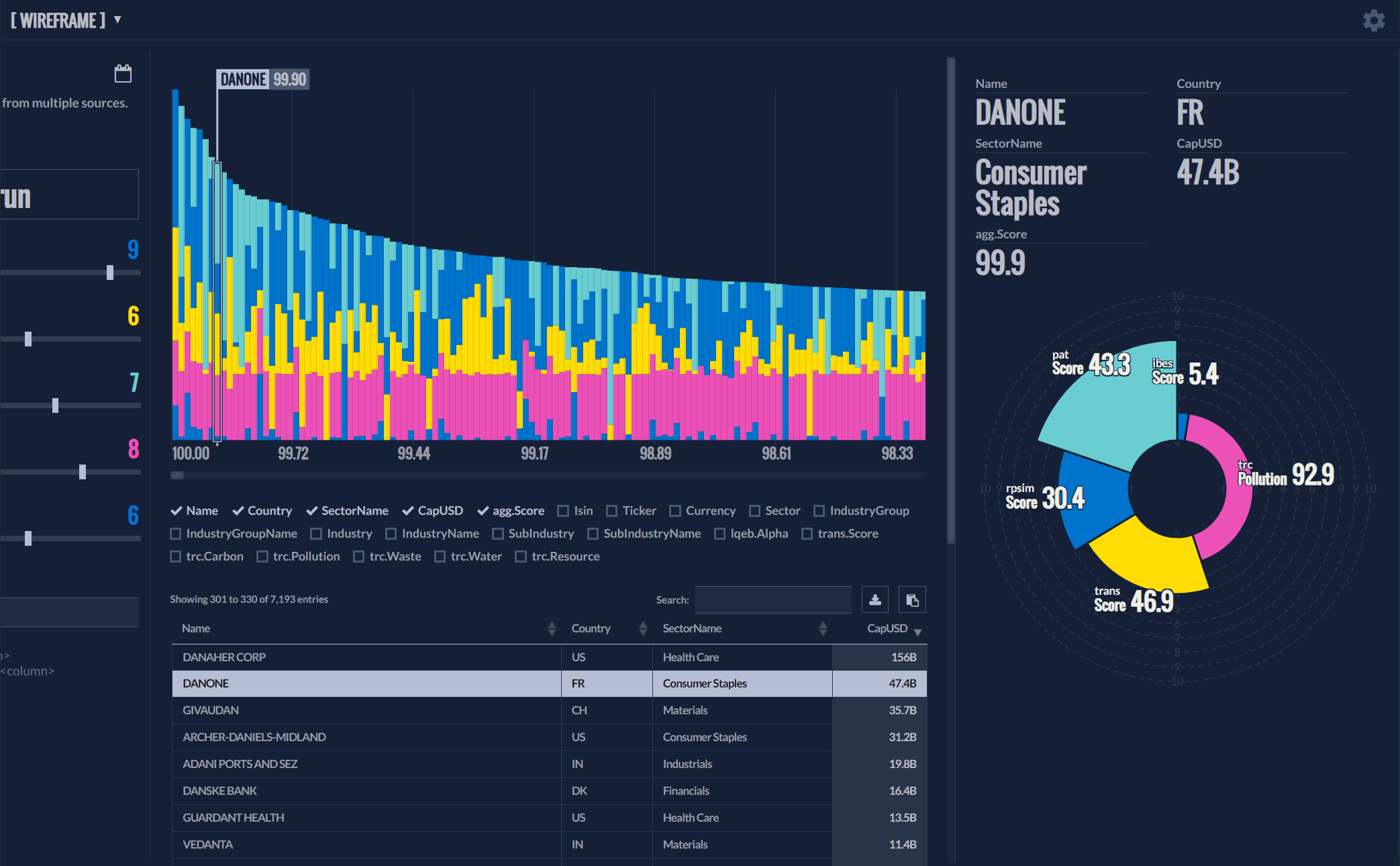Enable the trc.Pollution column checkbox

[x=262, y=557]
